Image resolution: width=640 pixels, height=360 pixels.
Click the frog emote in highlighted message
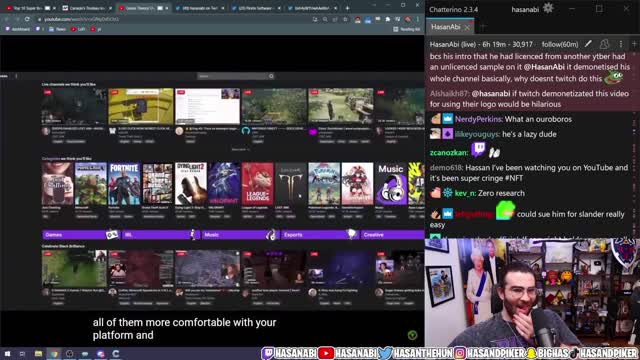(614, 77)
